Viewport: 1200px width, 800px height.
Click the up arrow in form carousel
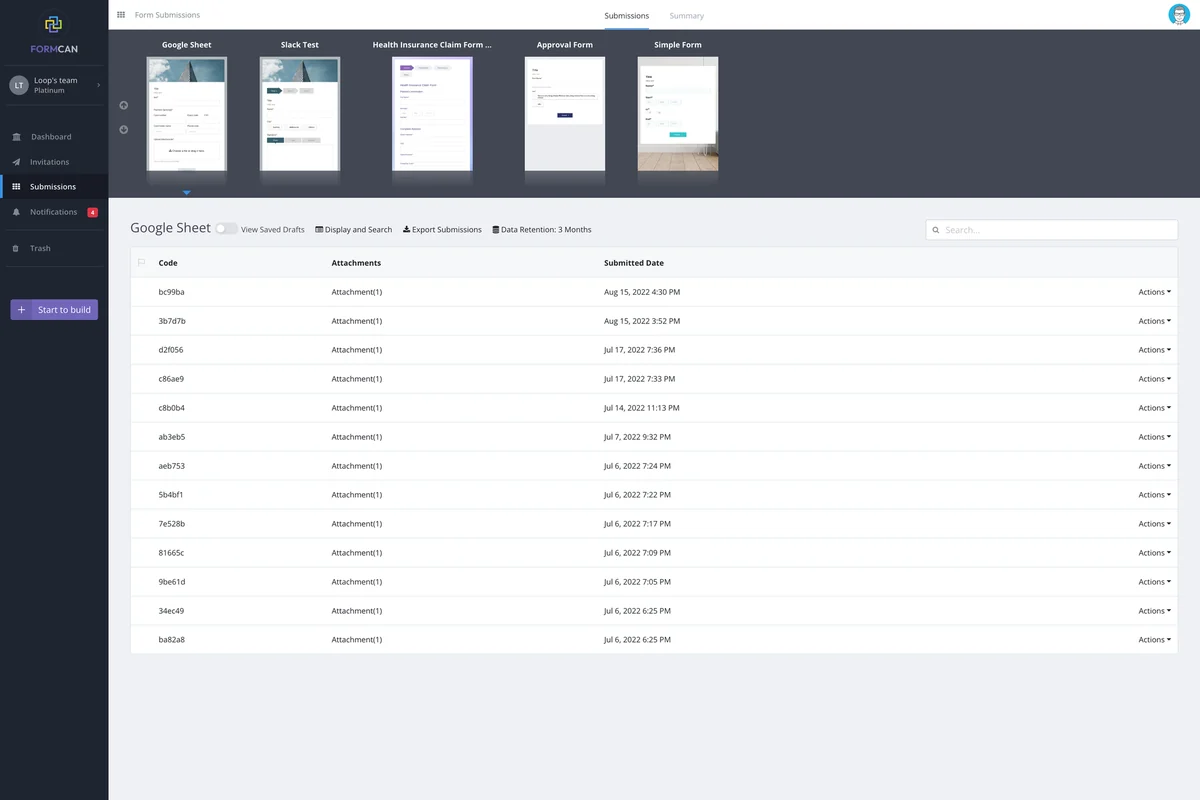tap(124, 105)
